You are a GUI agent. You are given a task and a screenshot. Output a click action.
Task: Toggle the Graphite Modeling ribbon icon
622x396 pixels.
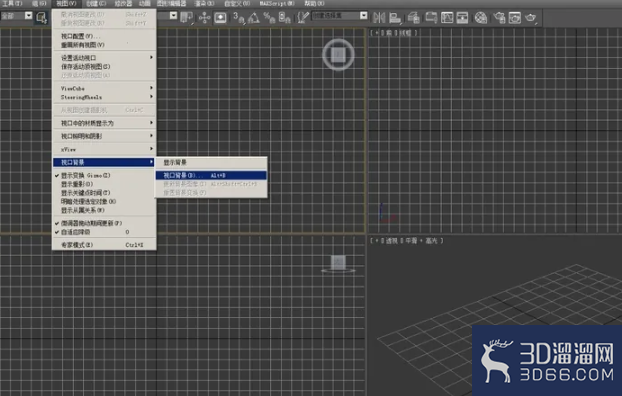pos(431,17)
